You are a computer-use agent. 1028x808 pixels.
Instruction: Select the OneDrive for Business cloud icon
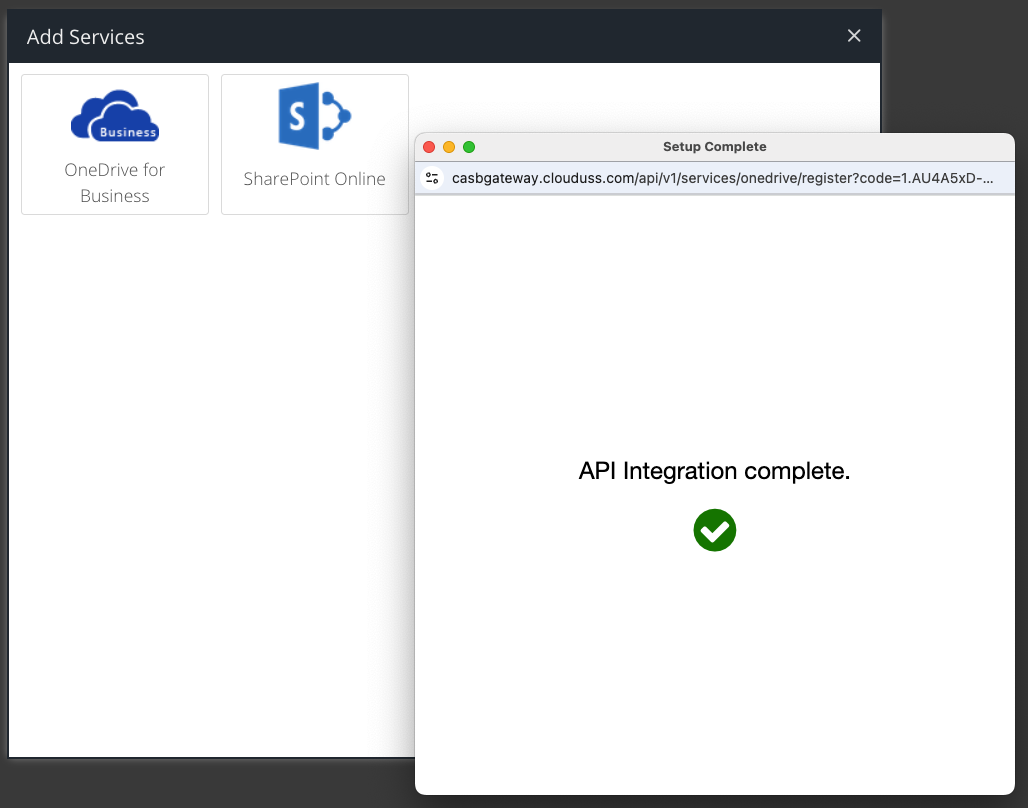115,115
